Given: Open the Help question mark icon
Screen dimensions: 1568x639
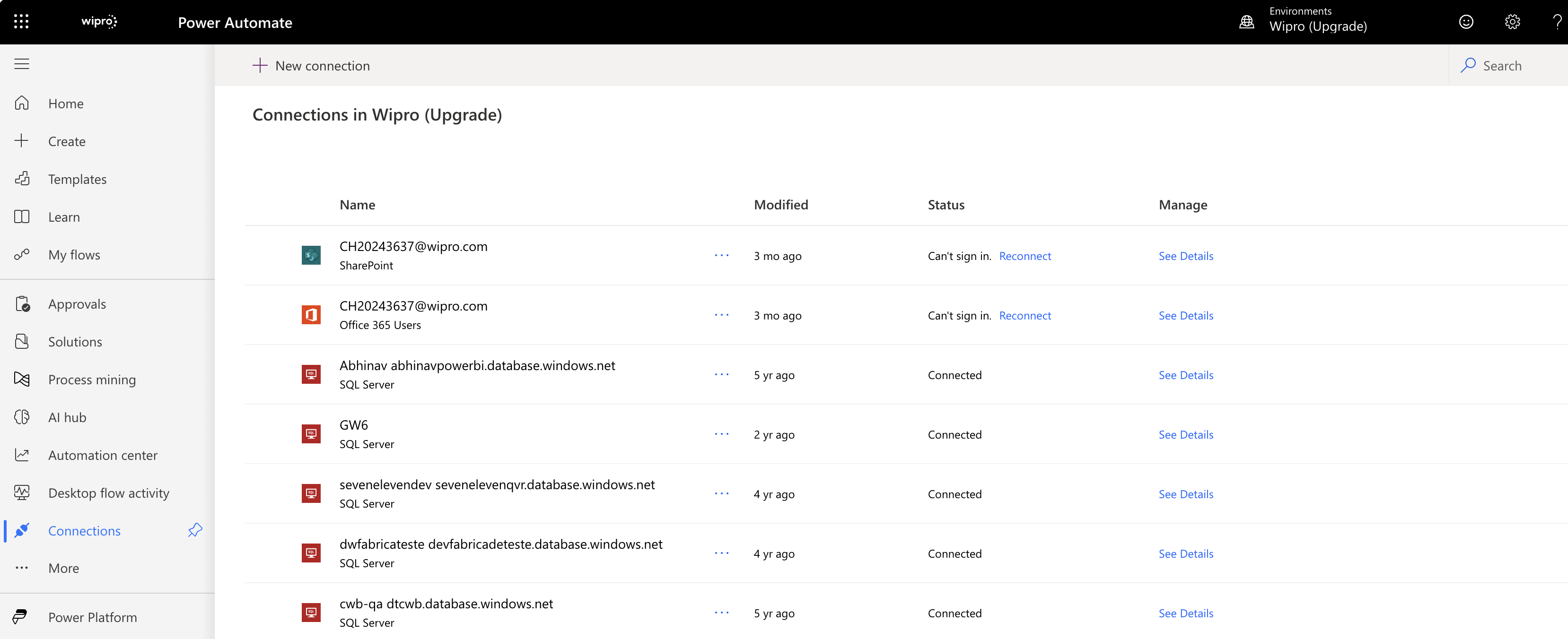Looking at the screenshot, I should (1558, 22).
